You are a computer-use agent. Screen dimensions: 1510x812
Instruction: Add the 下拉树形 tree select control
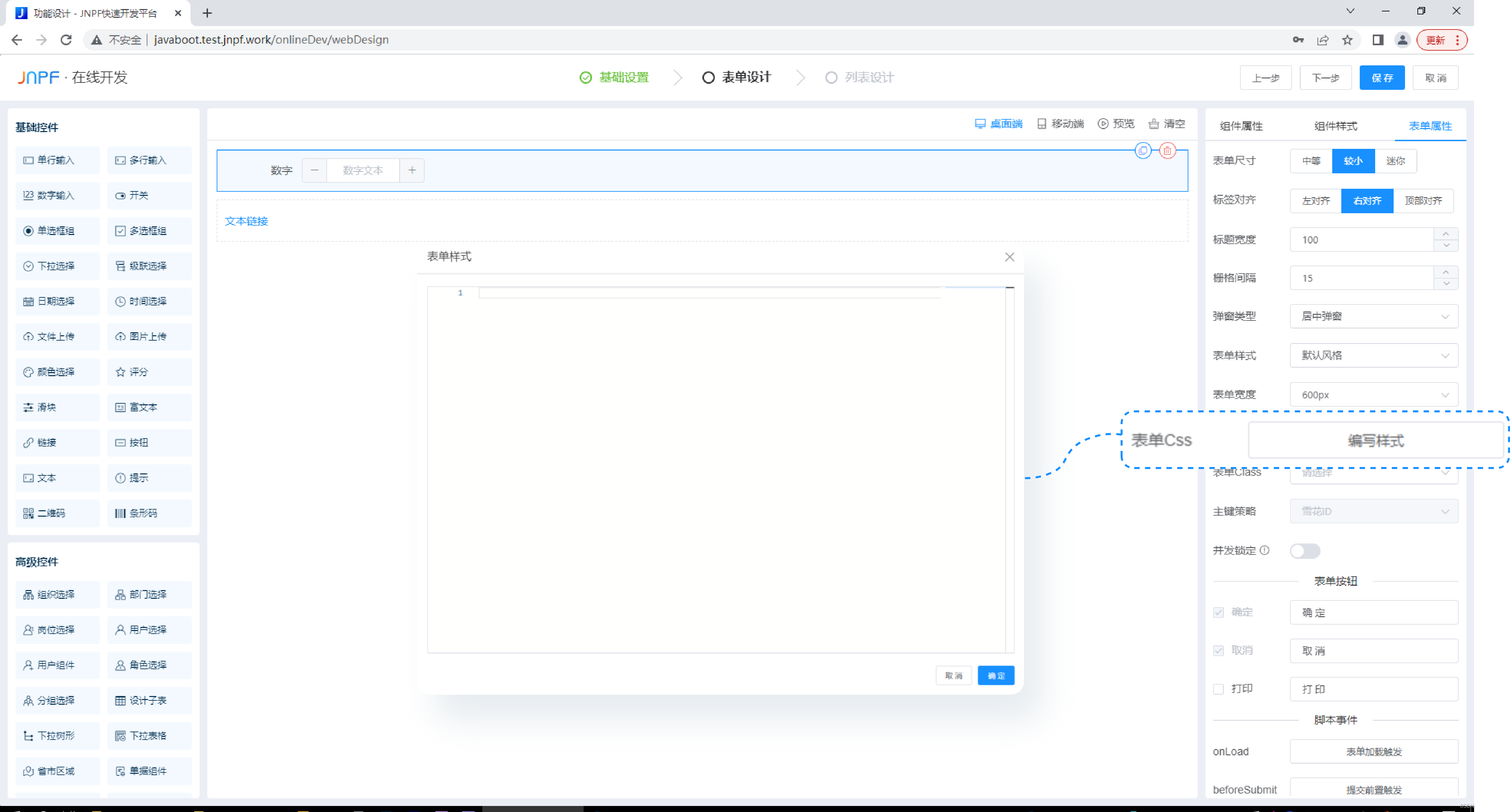click(57, 736)
